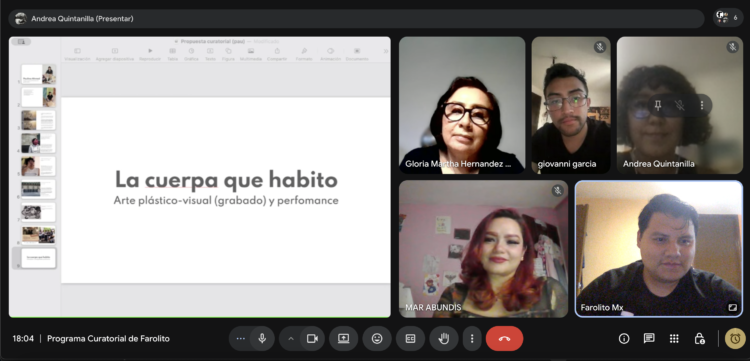Select slide 3 thumbnail in navigator
The width and height of the screenshot is (750, 361).
(38, 120)
